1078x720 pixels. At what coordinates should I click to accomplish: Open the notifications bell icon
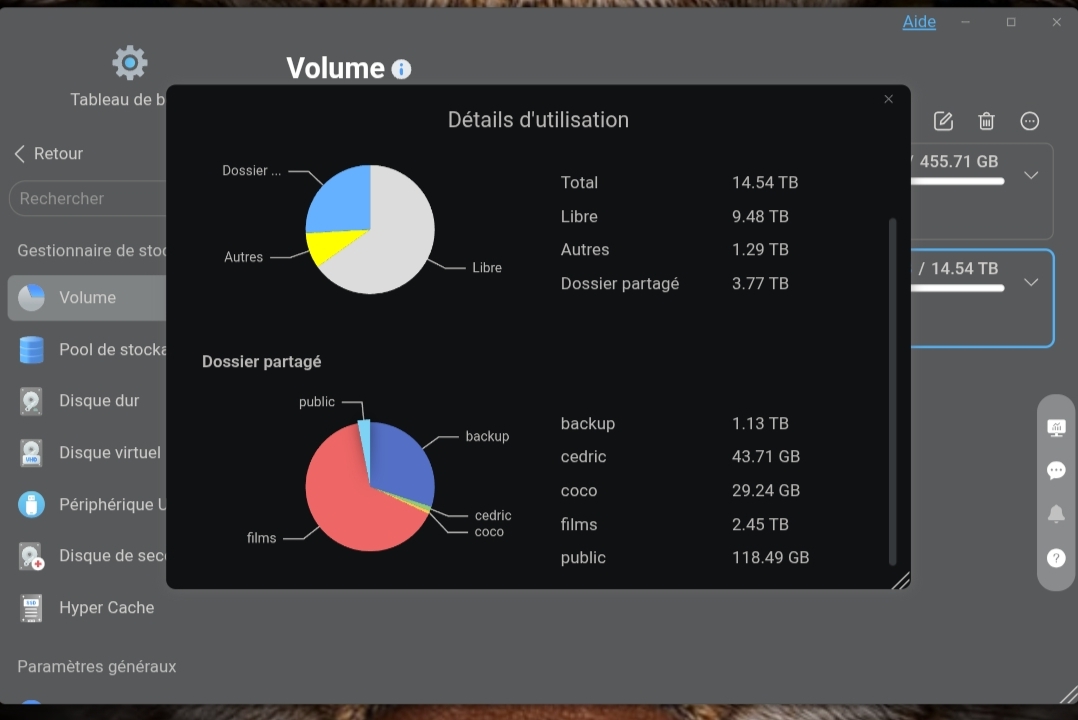[x=1056, y=514]
